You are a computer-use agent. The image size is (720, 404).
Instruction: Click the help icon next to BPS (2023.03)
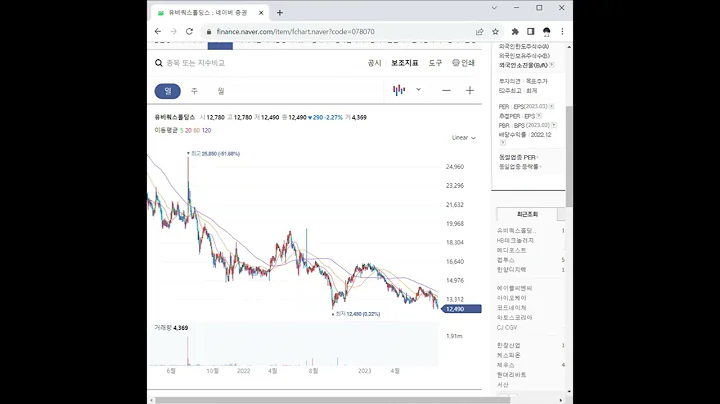click(554, 125)
